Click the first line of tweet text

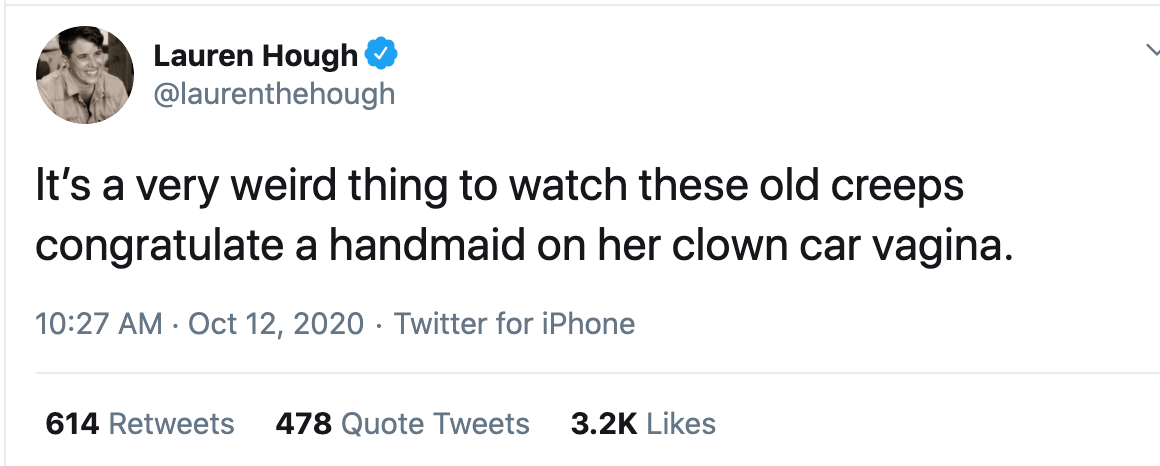[499, 187]
